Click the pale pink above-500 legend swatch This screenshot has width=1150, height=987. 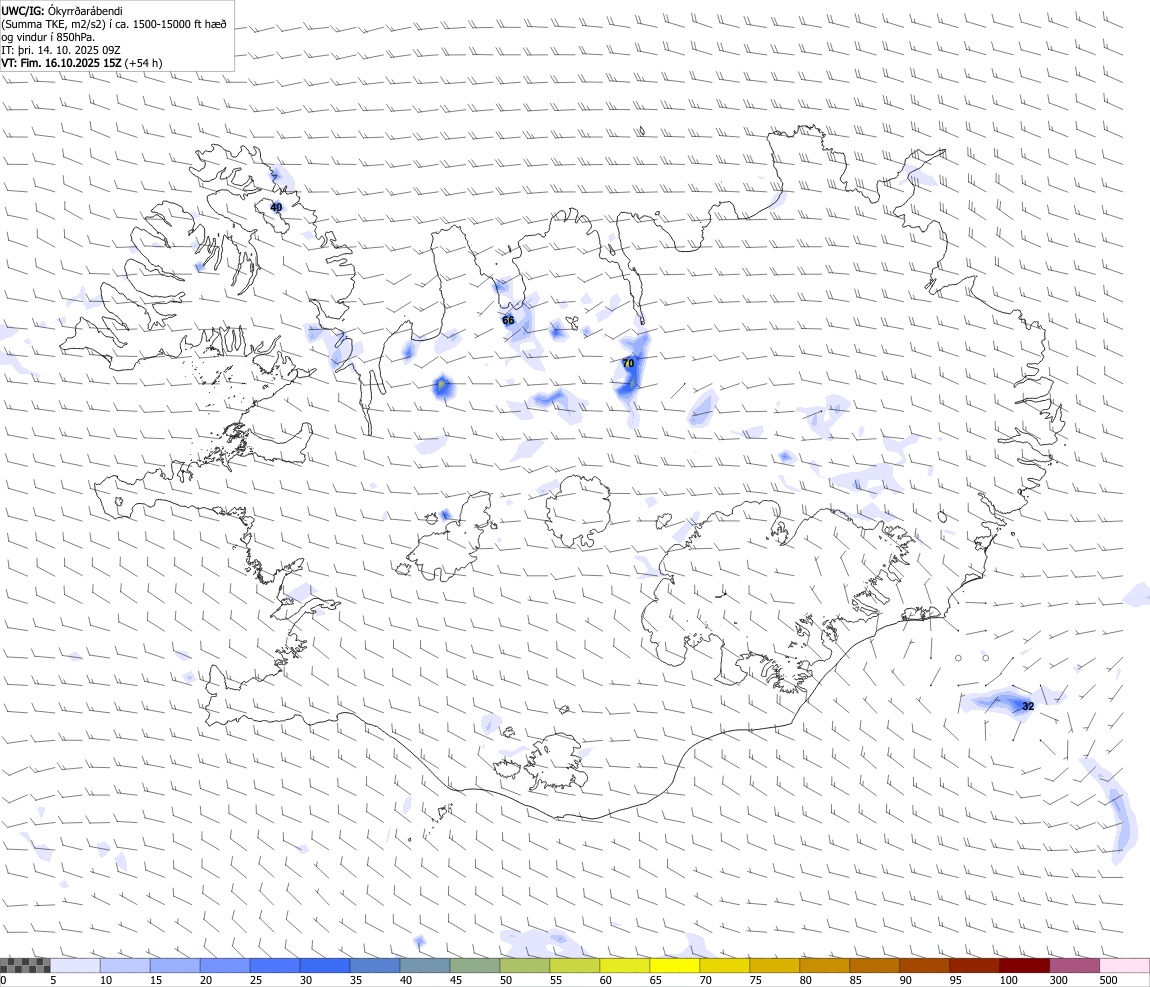point(1124,965)
